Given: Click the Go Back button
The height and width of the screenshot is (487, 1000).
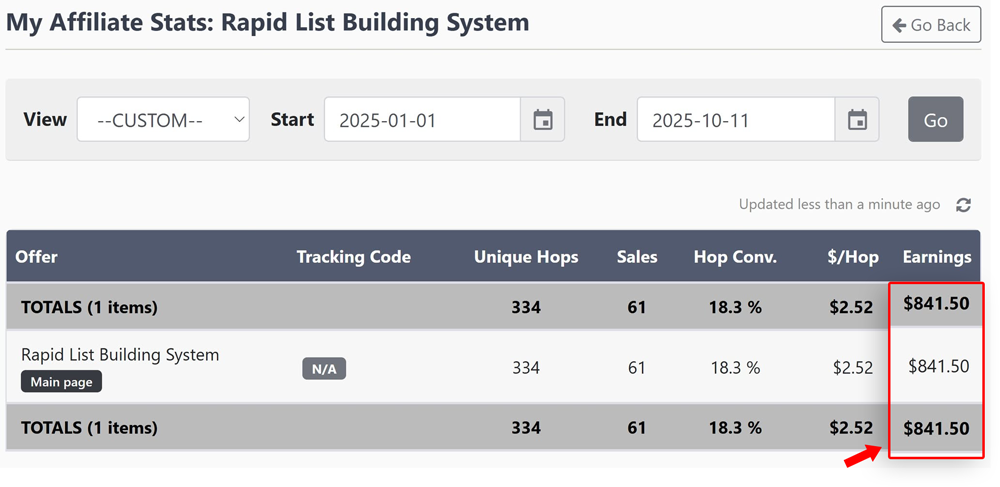Looking at the screenshot, I should coord(930,25).
